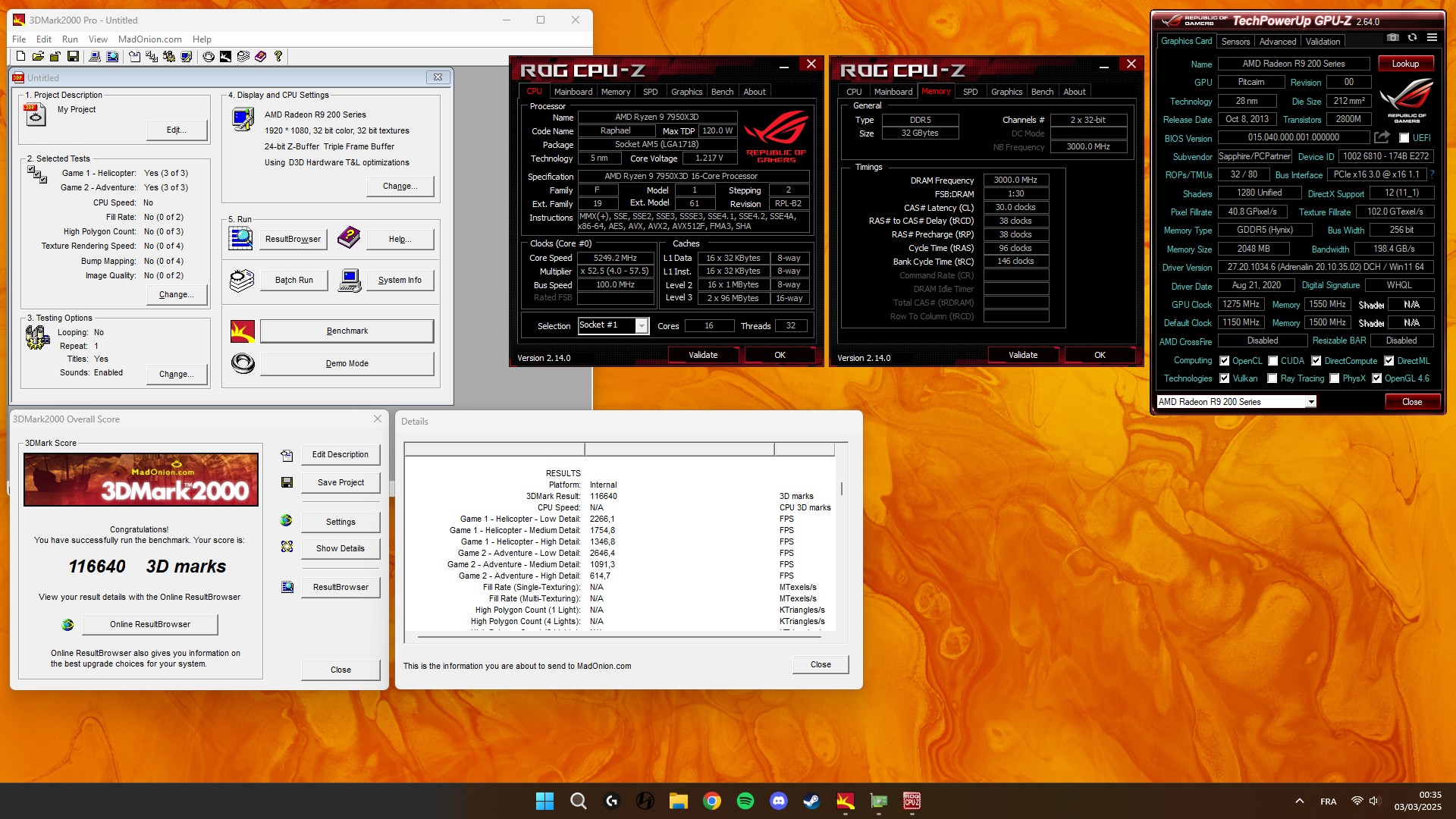1456x819 pixels.
Task: Click Validate in the left CPU-Z window
Action: tap(703, 355)
